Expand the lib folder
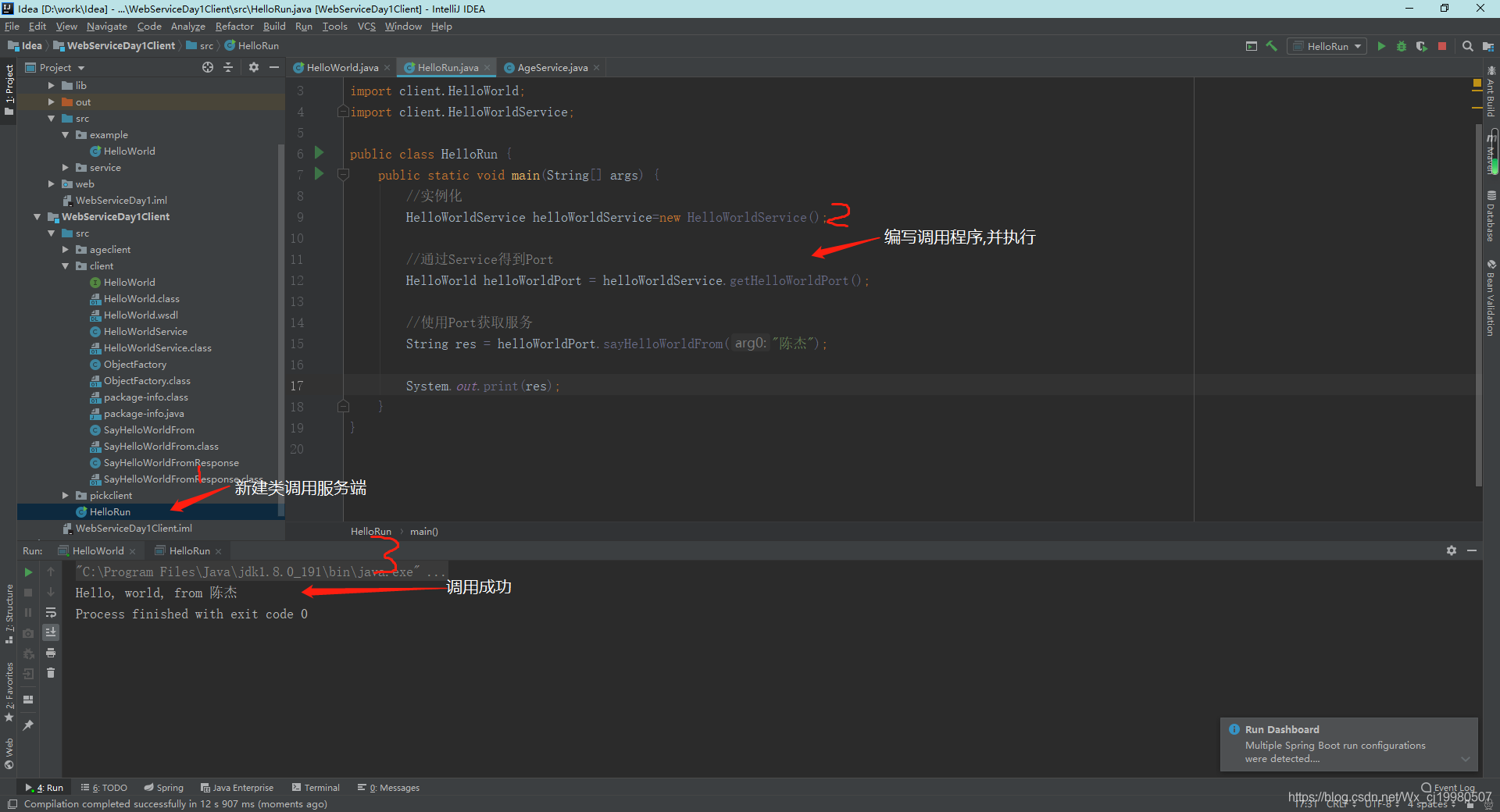This screenshot has width=1500, height=812. click(x=52, y=86)
